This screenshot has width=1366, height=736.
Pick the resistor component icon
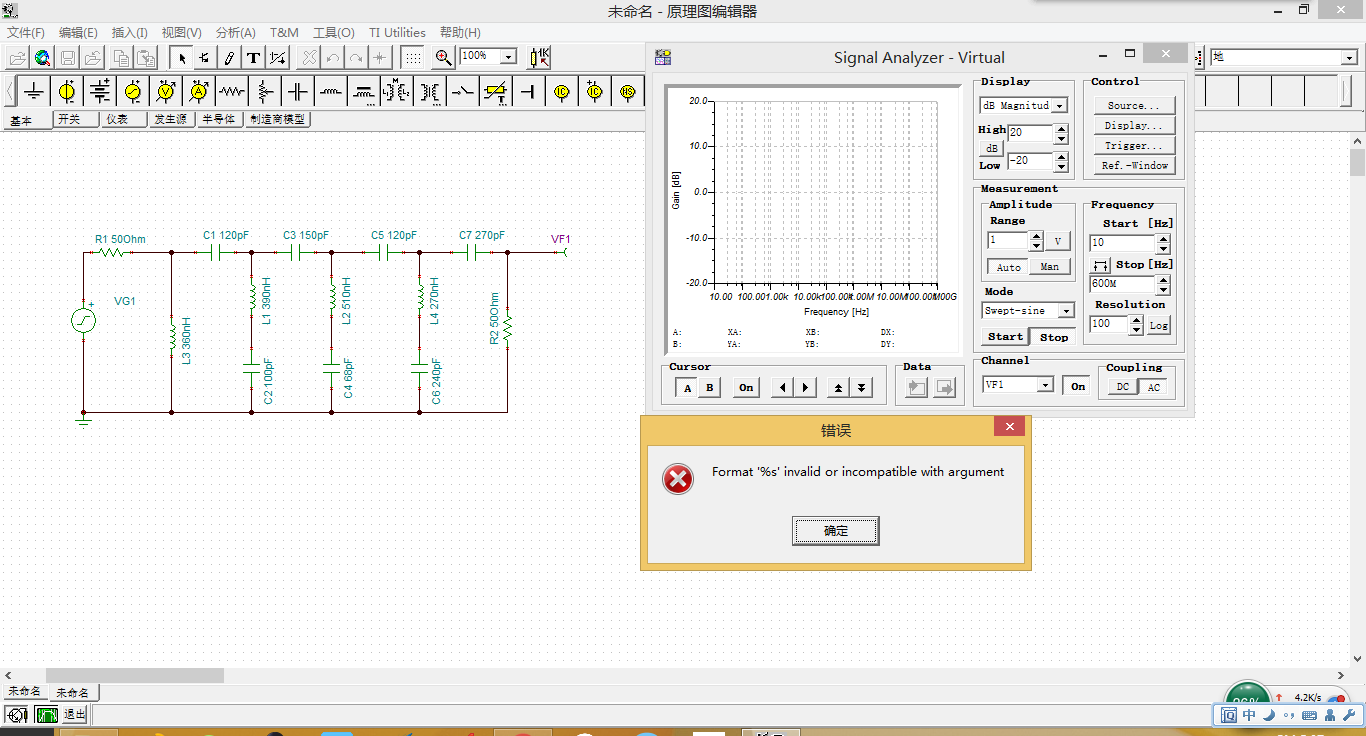232,92
